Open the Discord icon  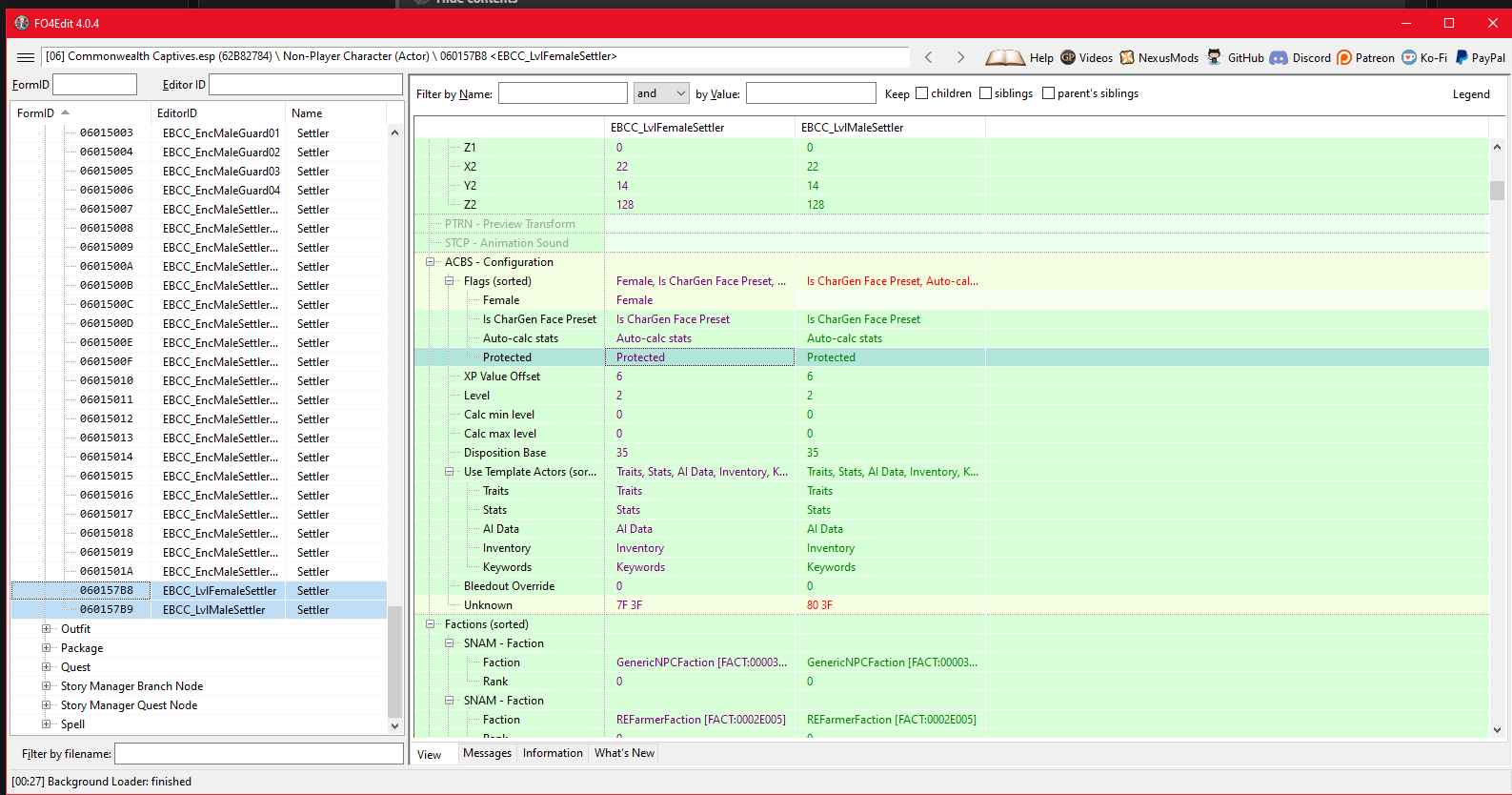tap(1279, 57)
